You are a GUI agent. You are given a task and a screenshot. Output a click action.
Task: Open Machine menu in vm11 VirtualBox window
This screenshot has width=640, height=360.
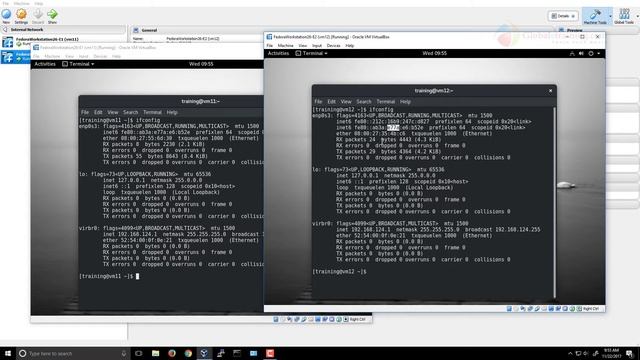coord(52,56)
